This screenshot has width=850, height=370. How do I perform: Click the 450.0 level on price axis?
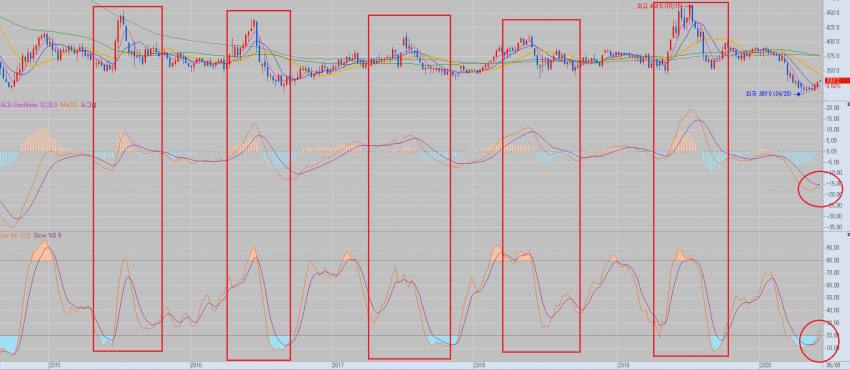[833, 13]
